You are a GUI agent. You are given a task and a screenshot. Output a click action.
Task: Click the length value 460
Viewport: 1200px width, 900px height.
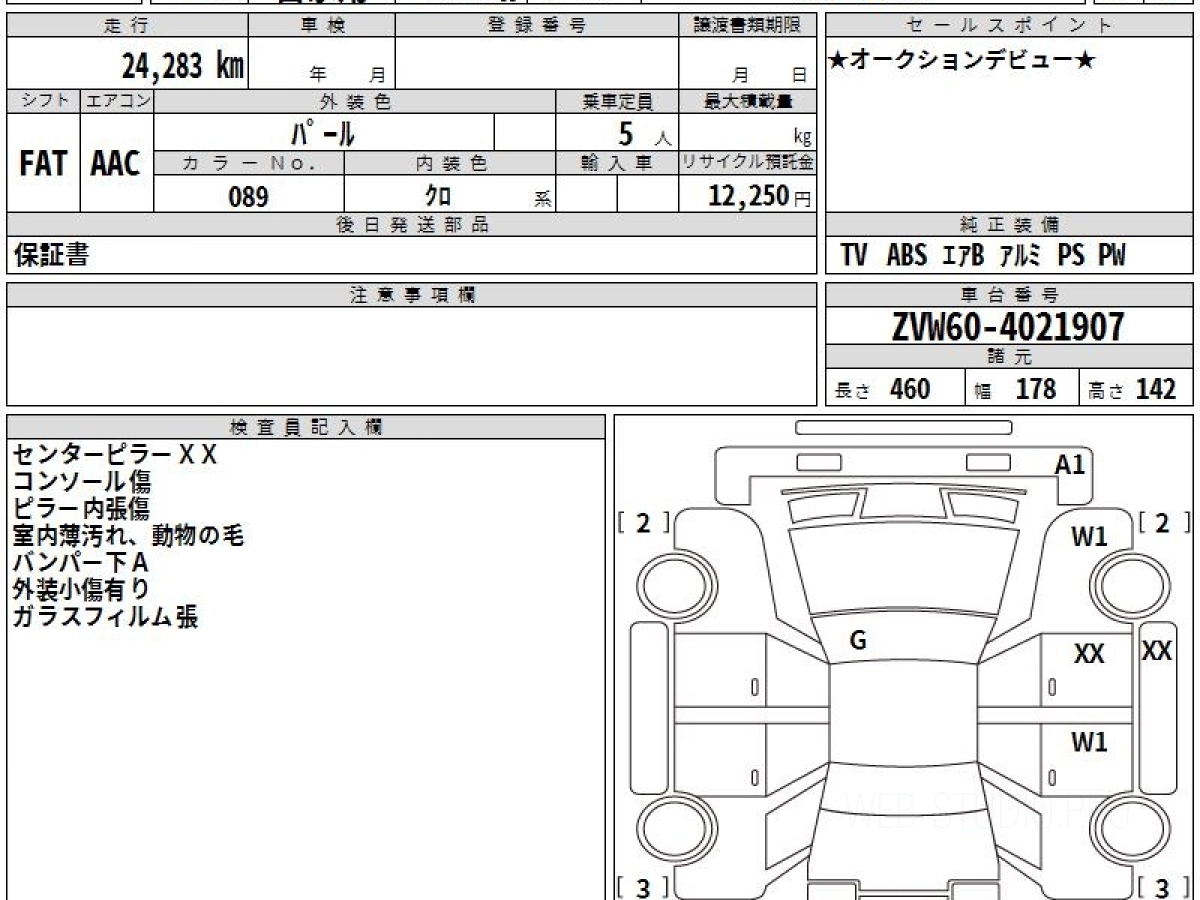(910, 389)
